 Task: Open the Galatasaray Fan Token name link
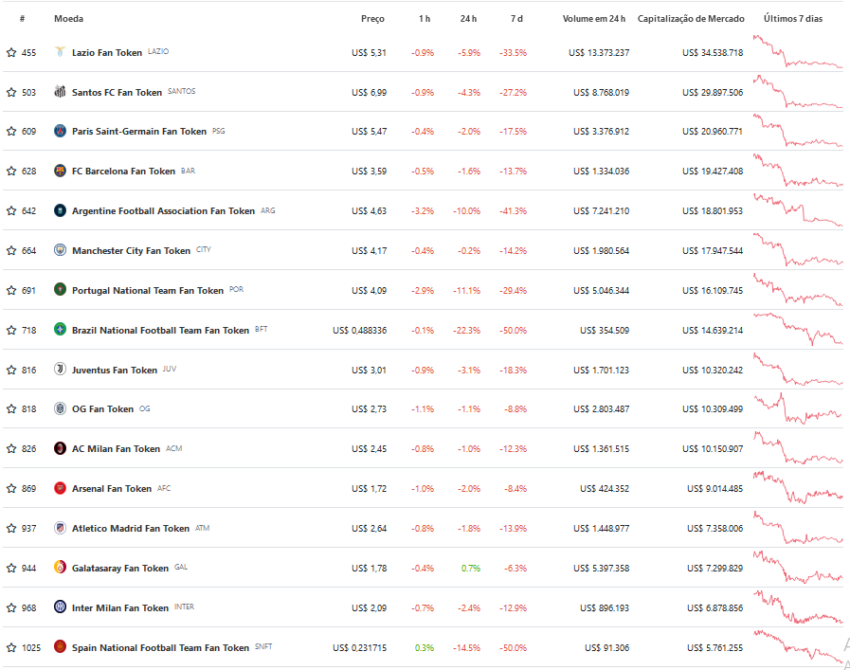(120, 568)
